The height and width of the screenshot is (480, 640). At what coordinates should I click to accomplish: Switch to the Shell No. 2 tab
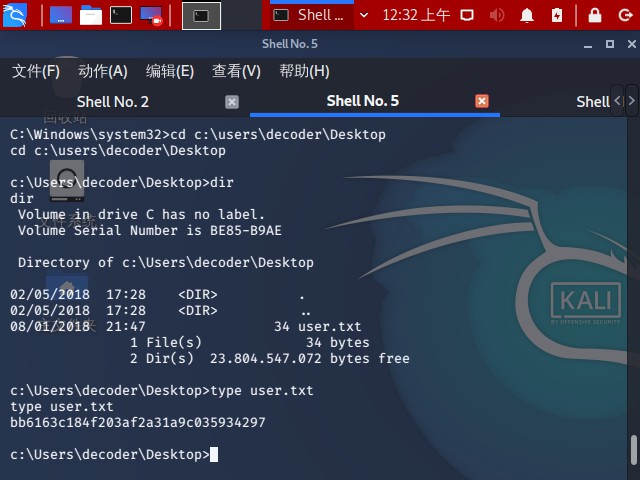pyautogui.click(x=113, y=102)
